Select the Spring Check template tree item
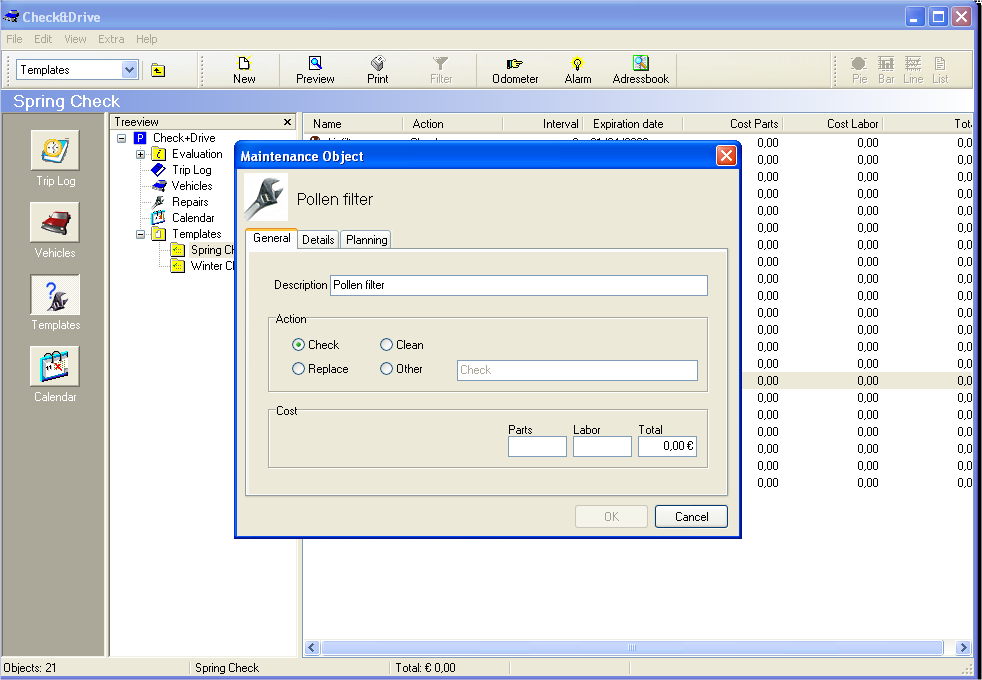The height and width of the screenshot is (680, 982). click(x=212, y=250)
